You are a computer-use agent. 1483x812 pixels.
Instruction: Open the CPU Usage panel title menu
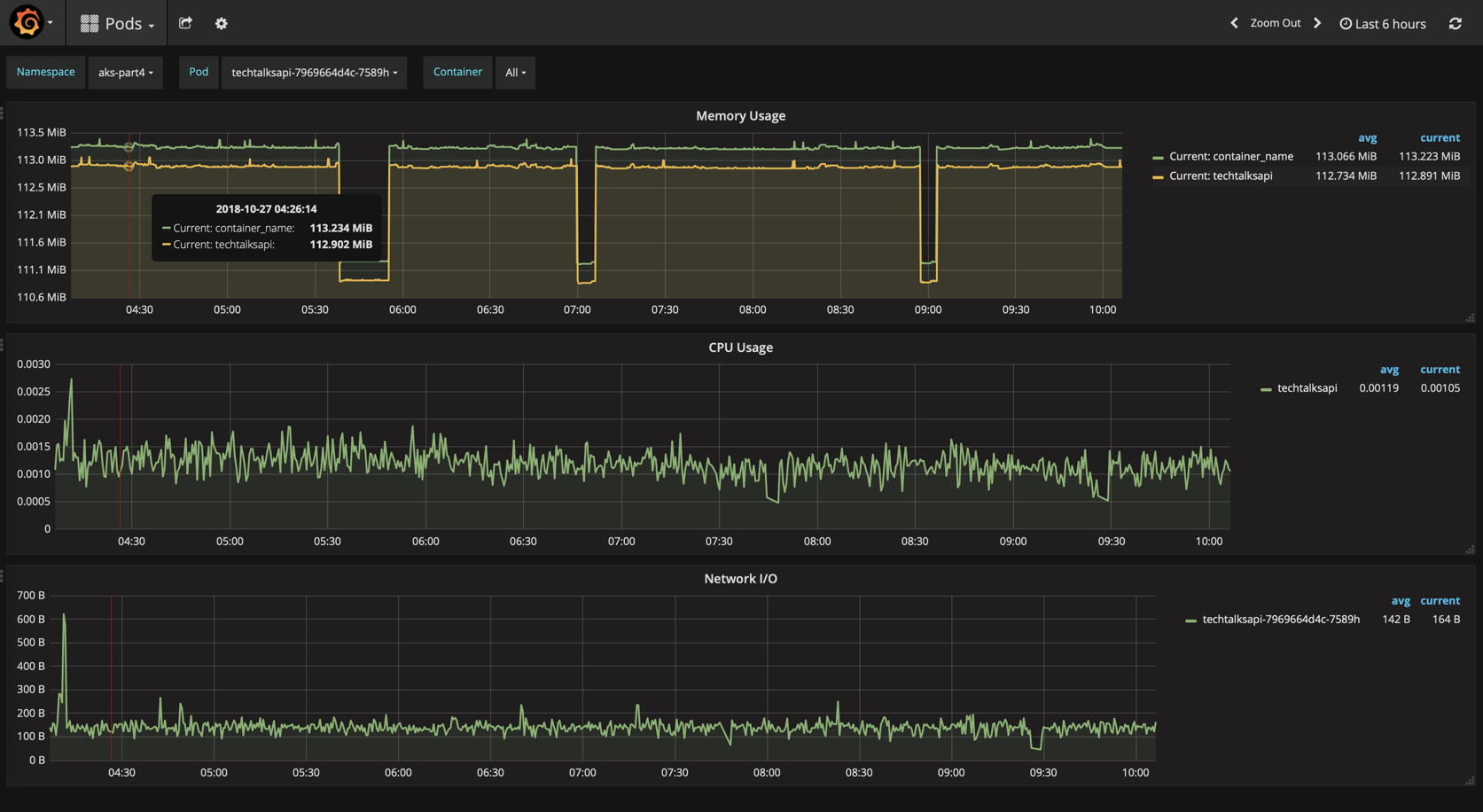pos(740,347)
